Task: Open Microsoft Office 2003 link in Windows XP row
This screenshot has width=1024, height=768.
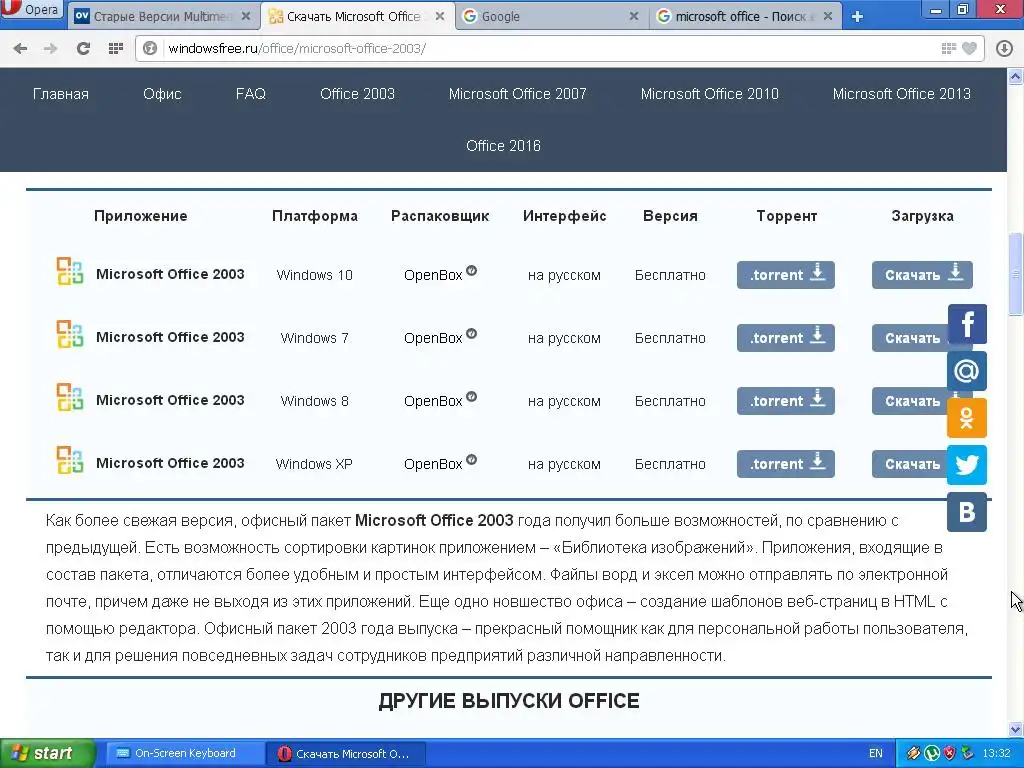Action: tap(170, 463)
